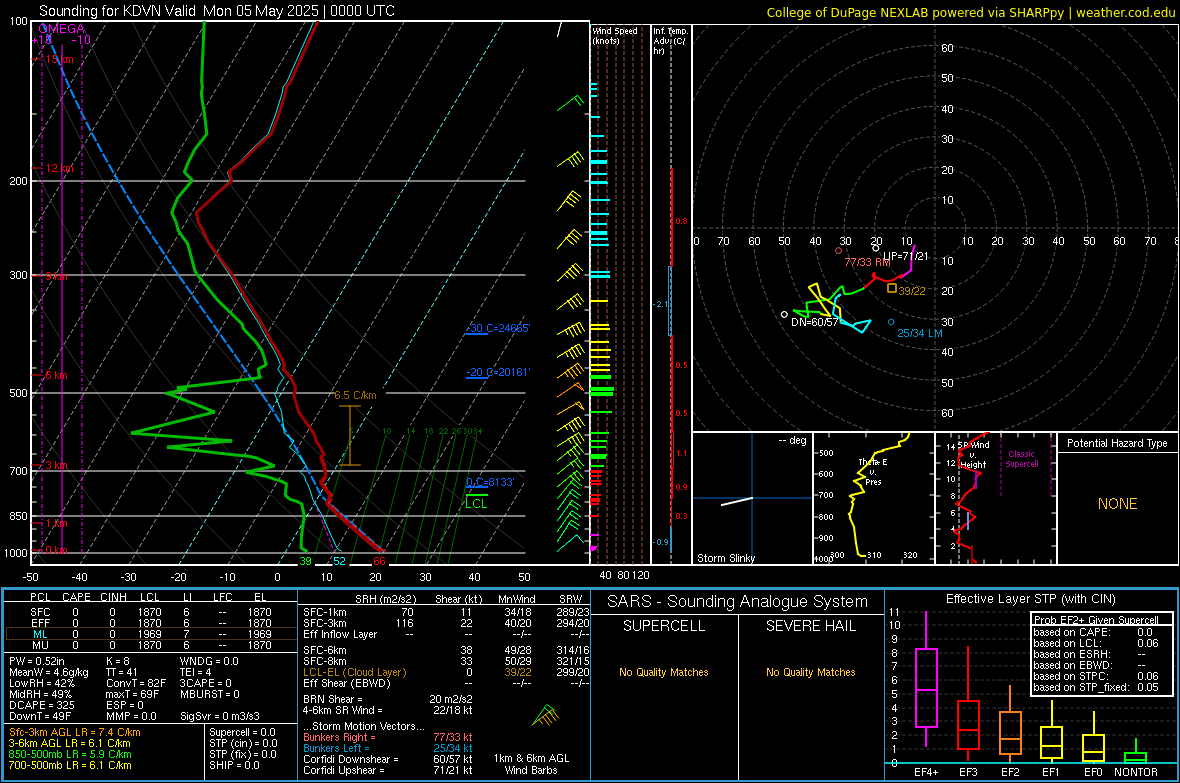Click the 12 km height marker
Viewport: 1180px width, 783px height.
click(59, 168)
